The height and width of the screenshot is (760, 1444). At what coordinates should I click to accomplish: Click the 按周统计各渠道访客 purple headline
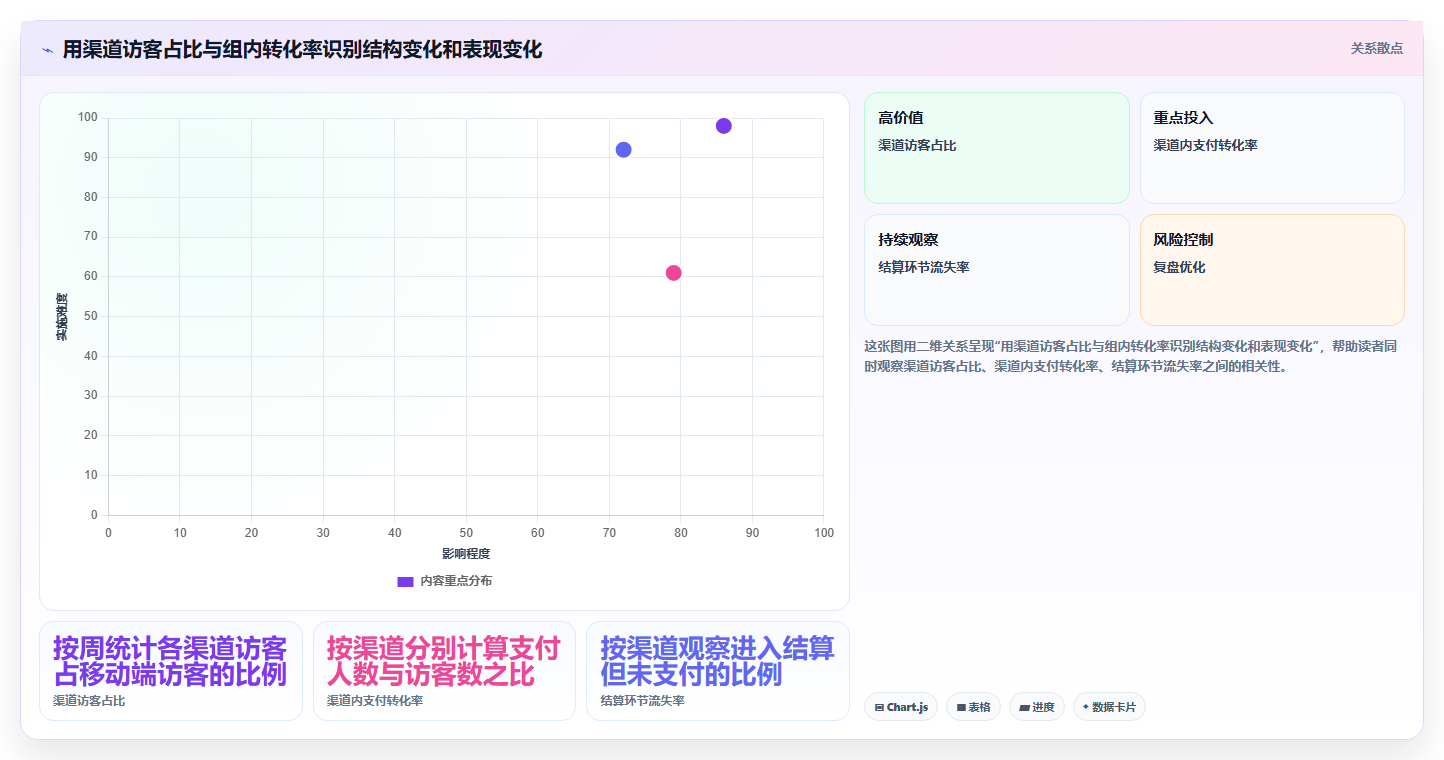pyautogui.click(x=170, y=661)
